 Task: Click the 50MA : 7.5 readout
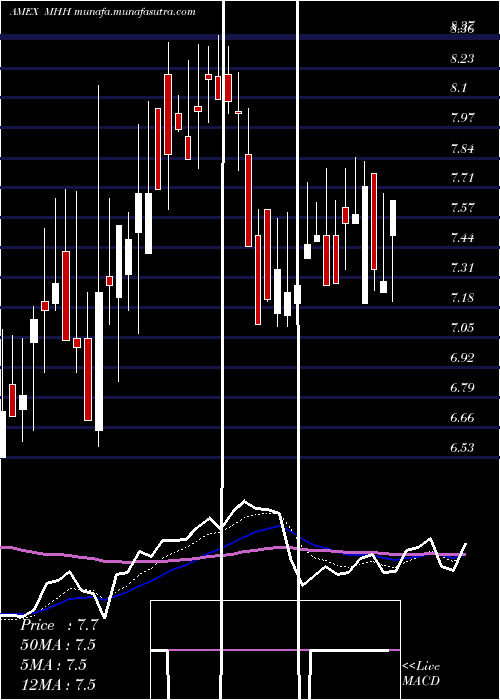click(58, 645)
